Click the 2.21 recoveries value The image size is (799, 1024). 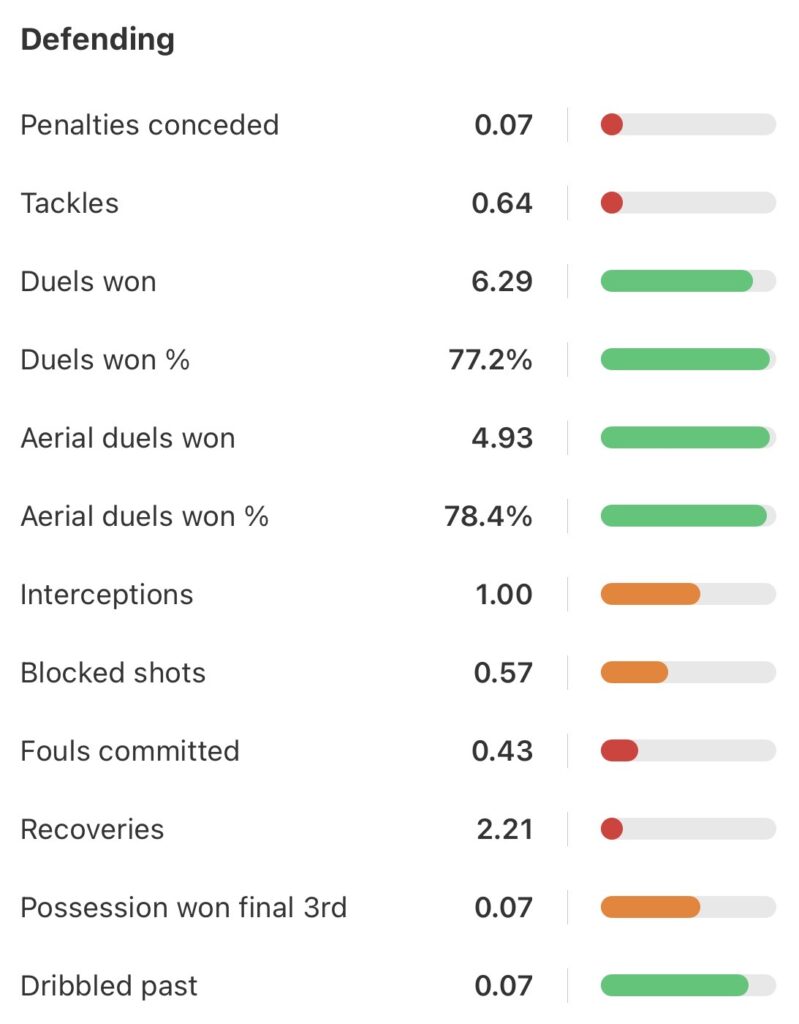tap(504, 829)
